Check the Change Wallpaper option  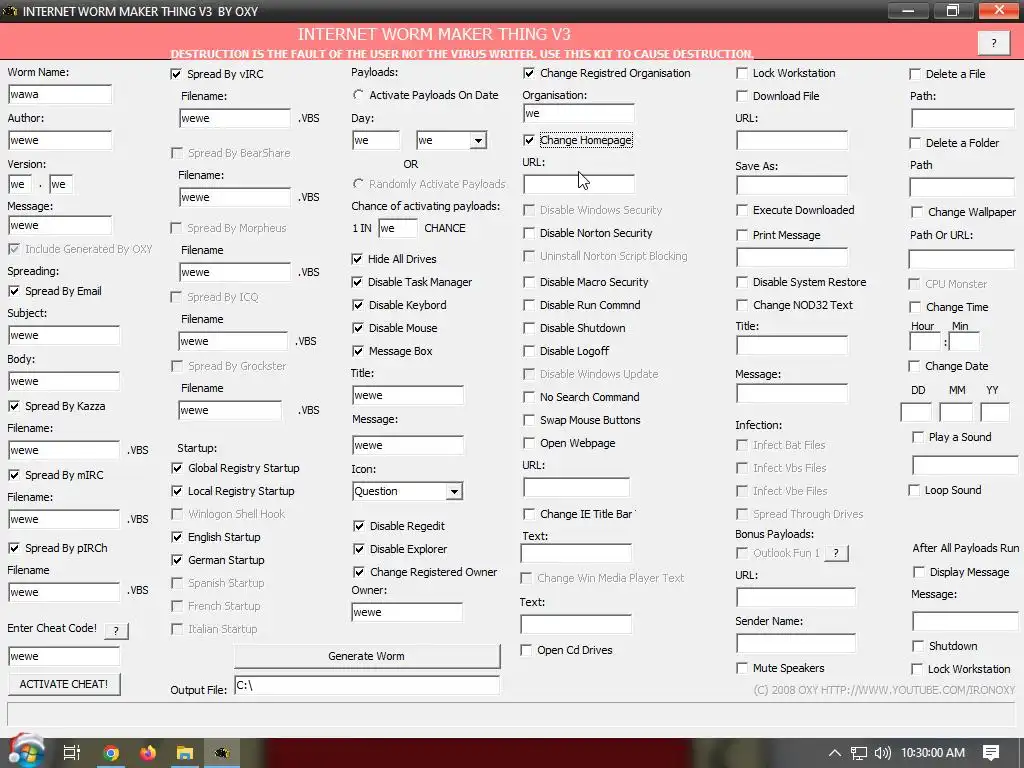point(917,212)
